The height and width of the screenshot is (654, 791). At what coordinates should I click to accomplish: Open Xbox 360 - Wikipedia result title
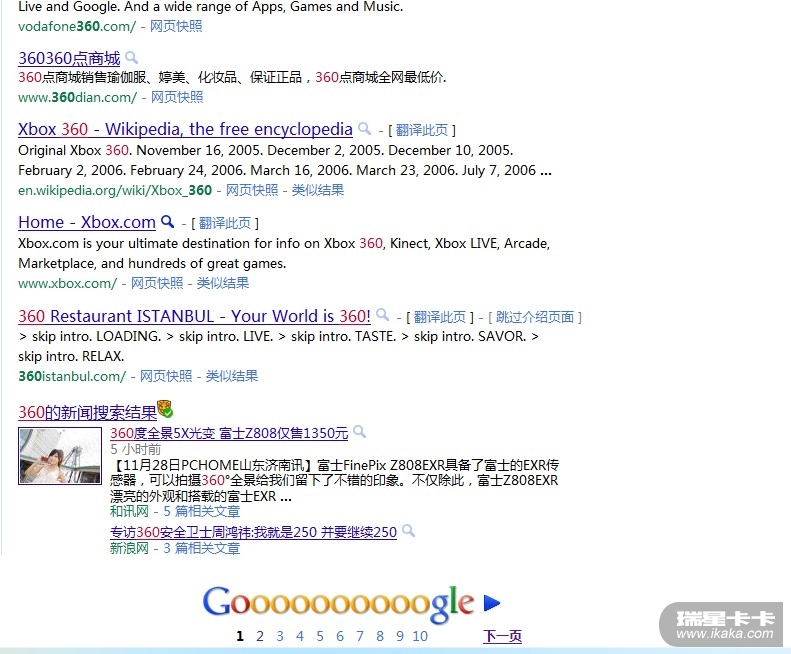185,130
